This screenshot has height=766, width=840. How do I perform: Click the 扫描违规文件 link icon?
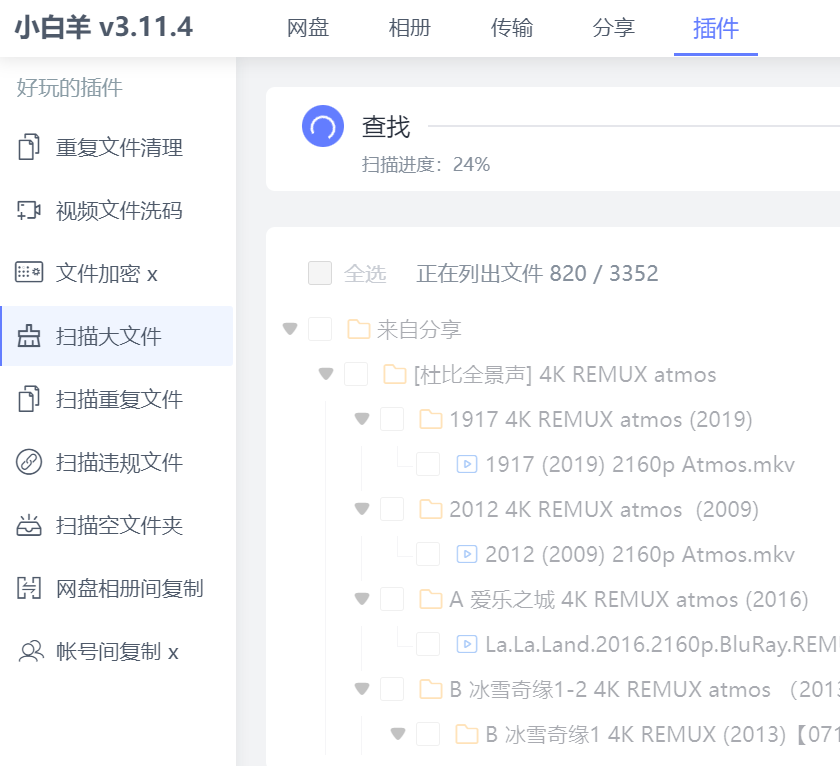28,462
